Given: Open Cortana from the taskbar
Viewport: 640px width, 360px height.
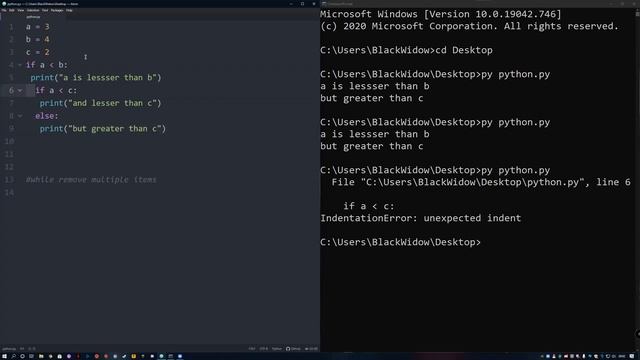Looking at the screenshot, I should coord(22,356).
